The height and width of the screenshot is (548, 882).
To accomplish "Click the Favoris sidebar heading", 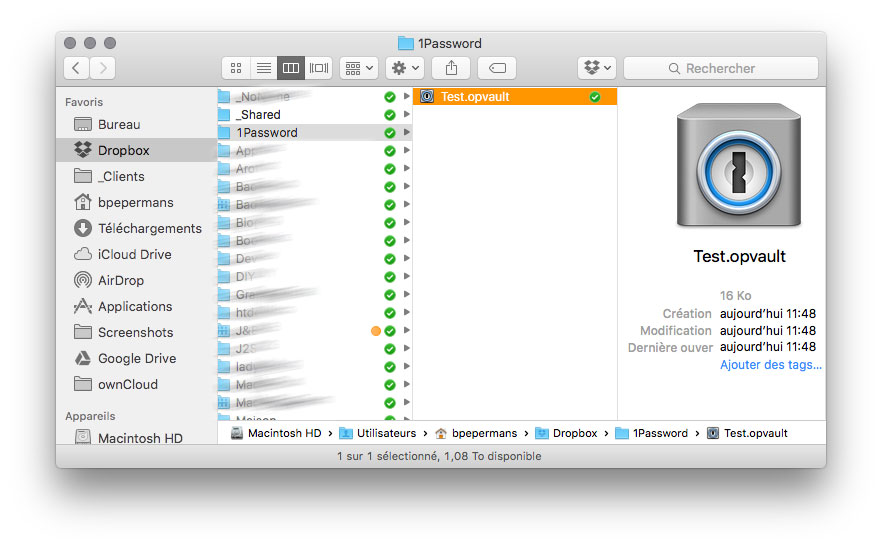I will pyautogui.click(x=84, y=102).
